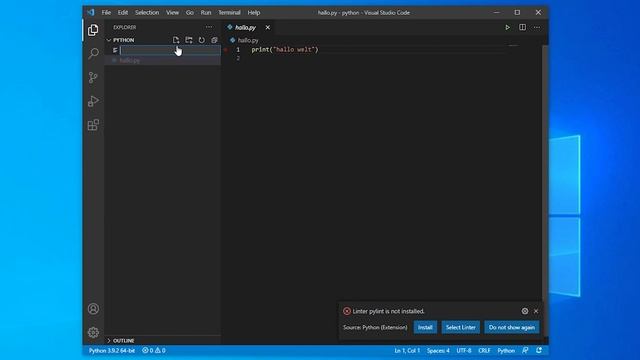Open the Go menu

pyautogui.click(x=190, y=13)
